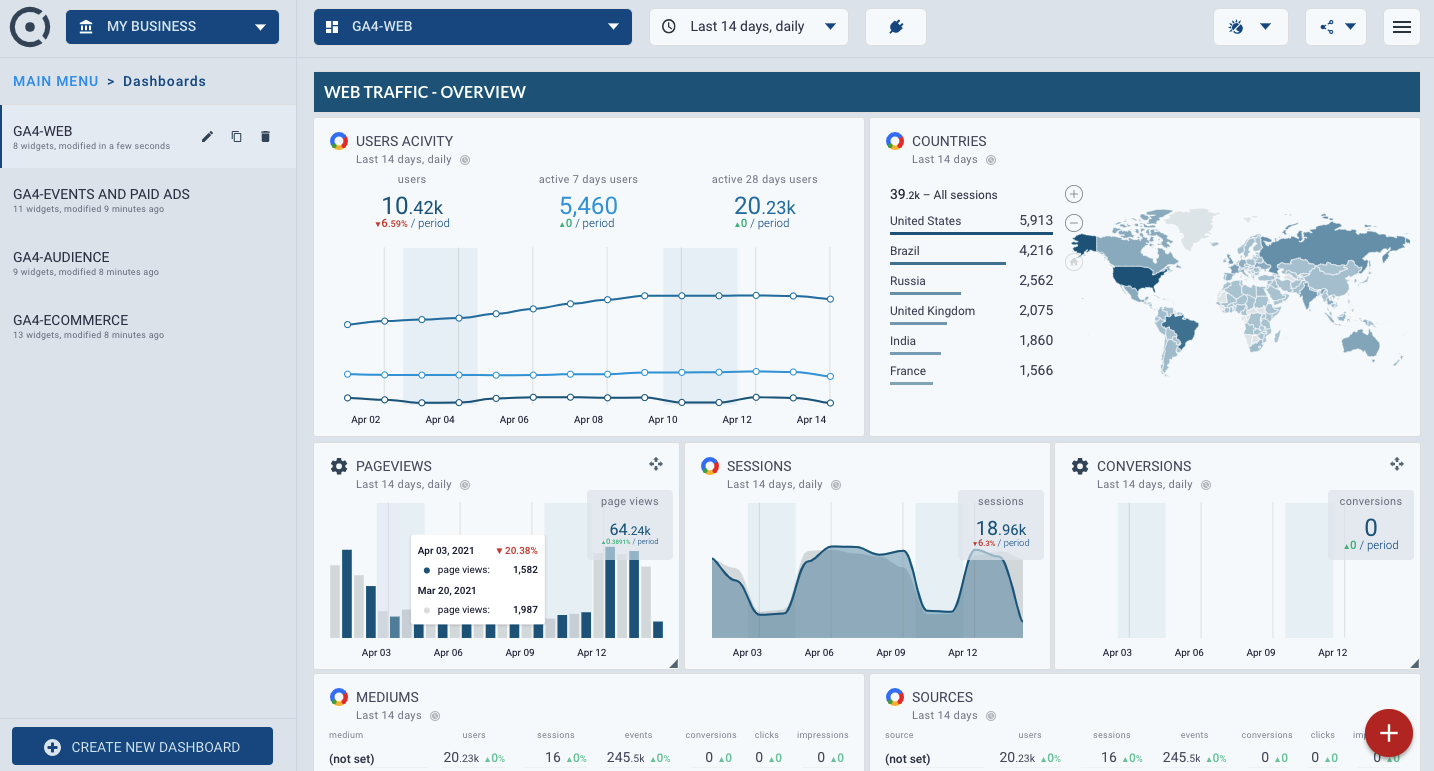Click the (not set) row in Mediums table
Image resolution: width=1434 pixels, height=771 pixels.
click(x=588, y=758)
